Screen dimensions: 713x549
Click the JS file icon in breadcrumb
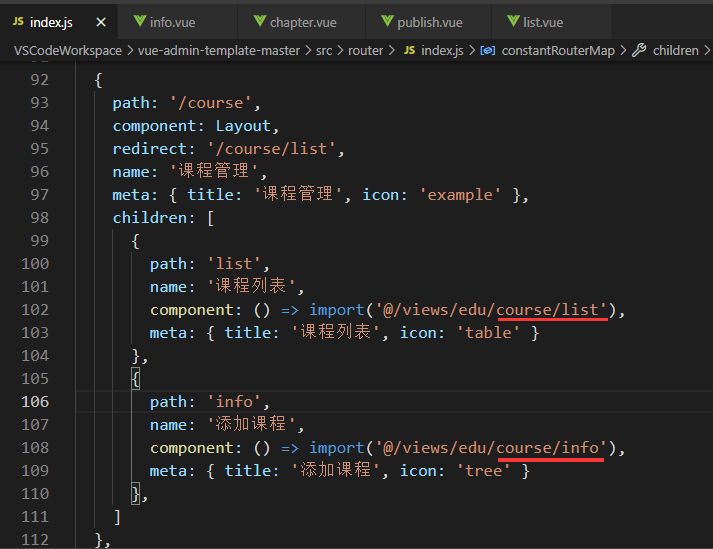tap(409, 50)
